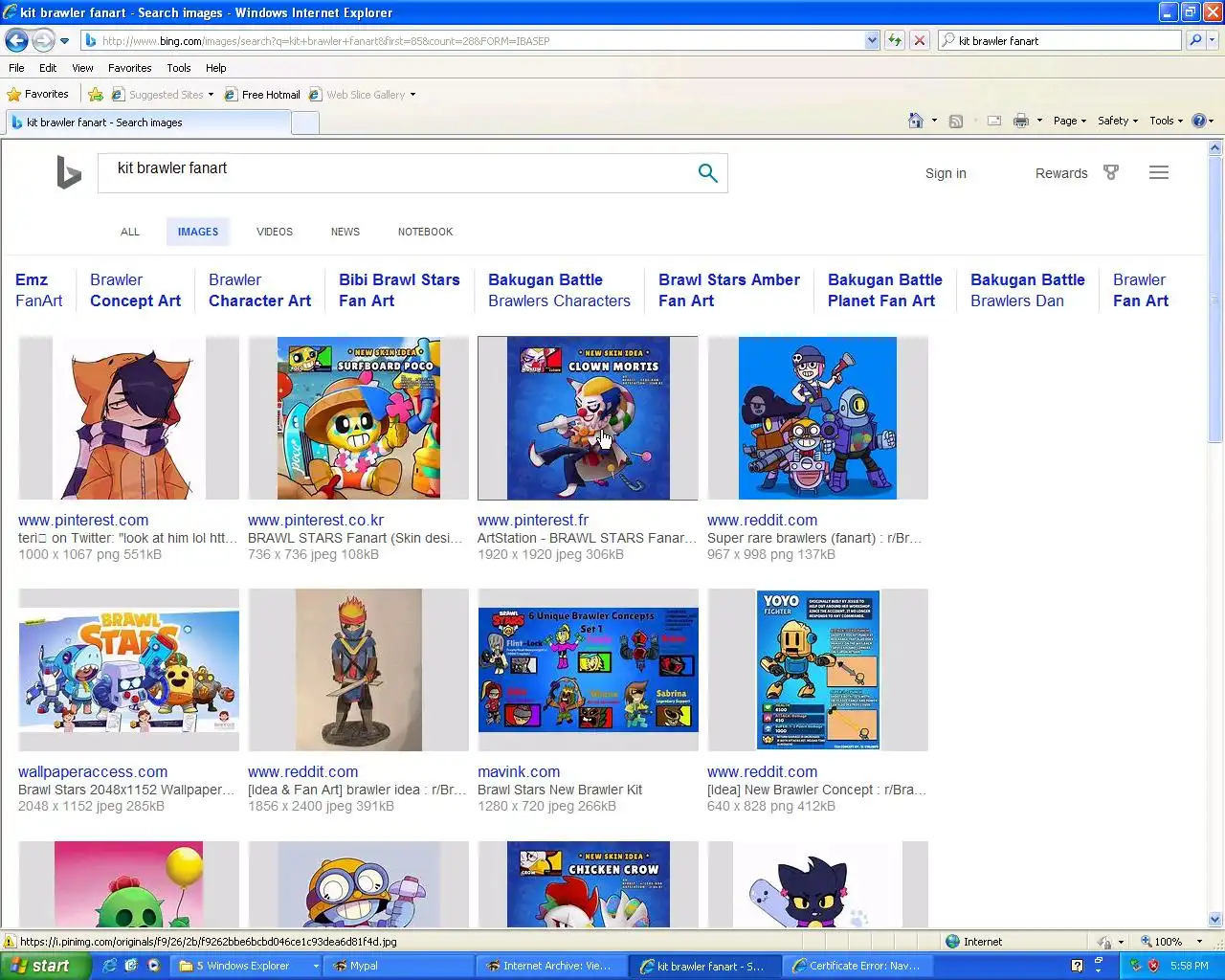
Task: Click the Stop loading icon
Action: coord(920,41)
